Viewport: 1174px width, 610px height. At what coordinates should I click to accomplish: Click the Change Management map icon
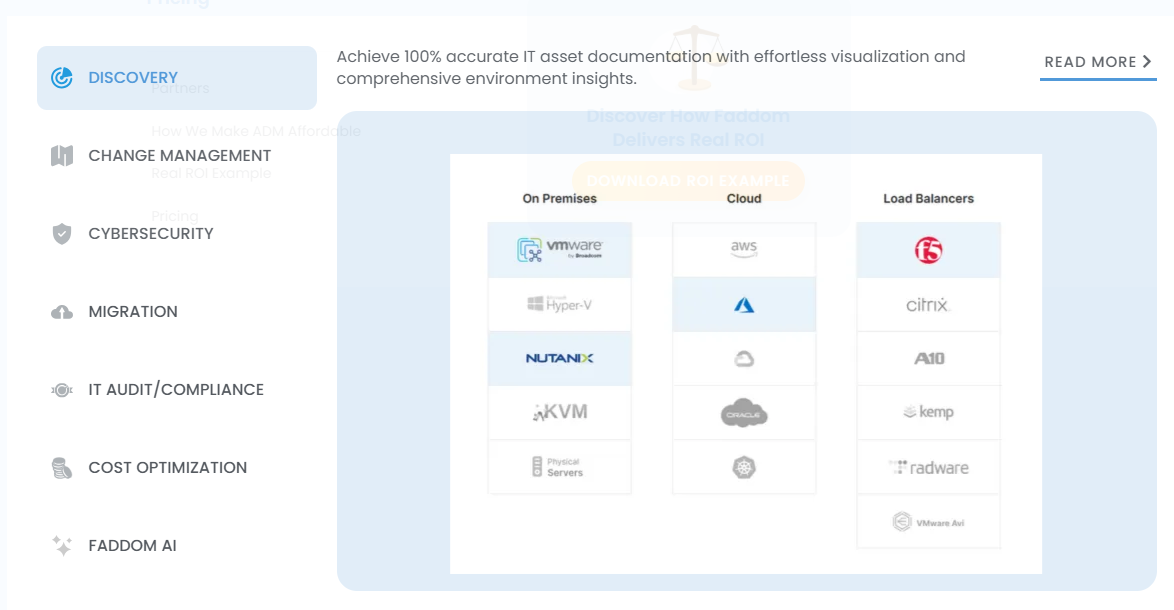coord(61,156)
